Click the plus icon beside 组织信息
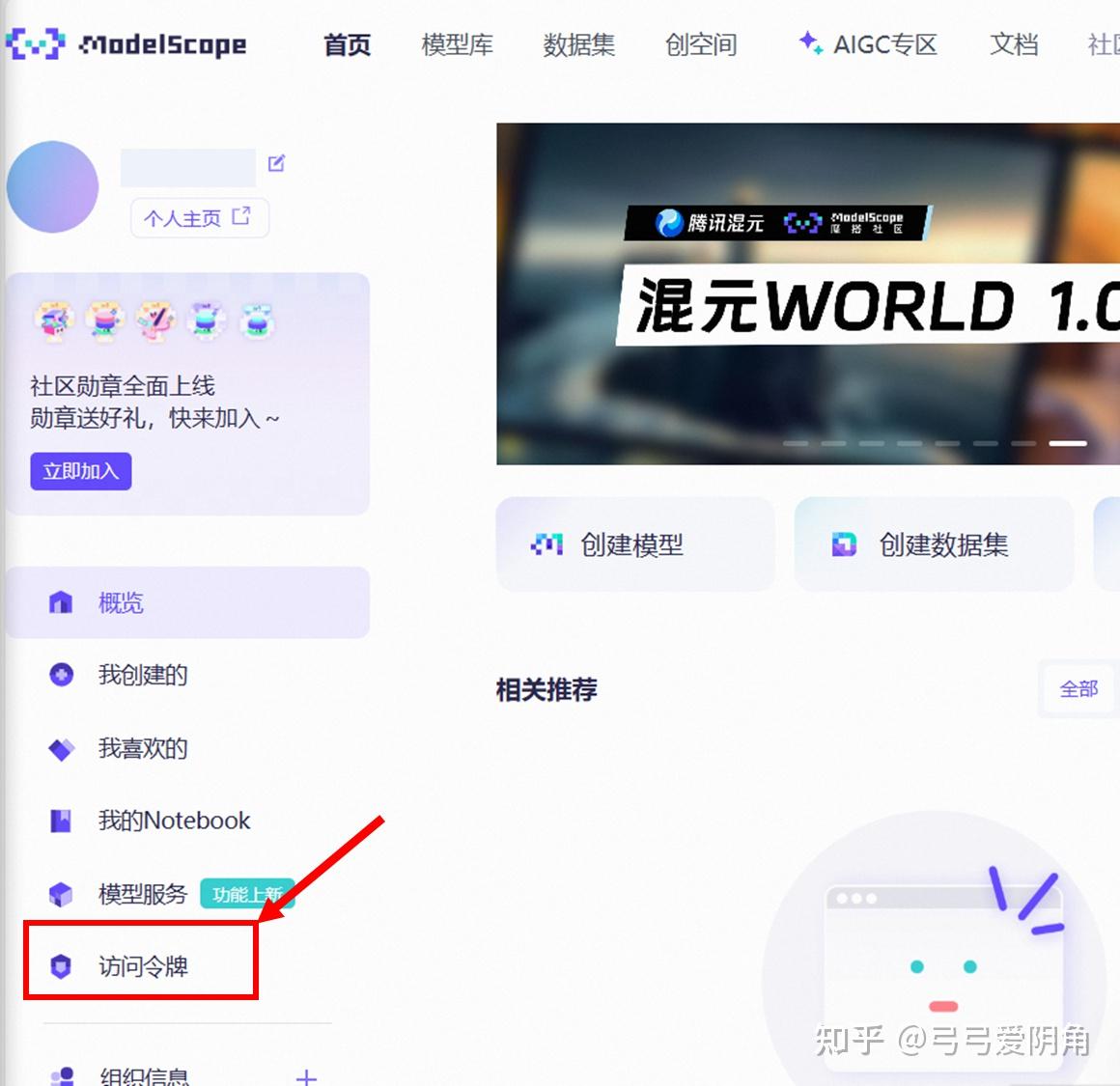Image resolution: width=1120 pixels, height=1086 pixels. click(x=306, y=1076)
